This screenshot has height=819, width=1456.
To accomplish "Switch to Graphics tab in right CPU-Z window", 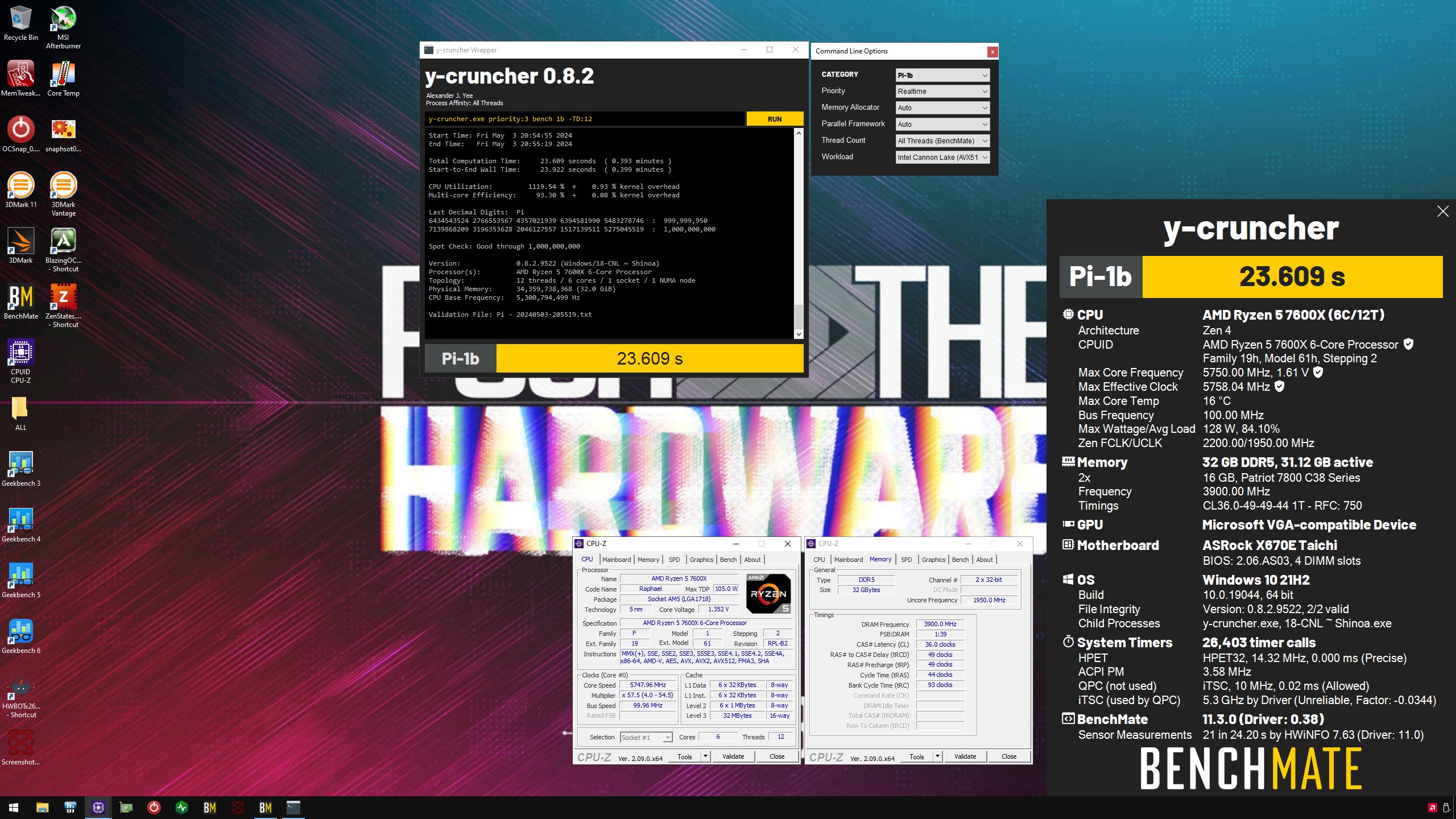I will tap(934, 560).
